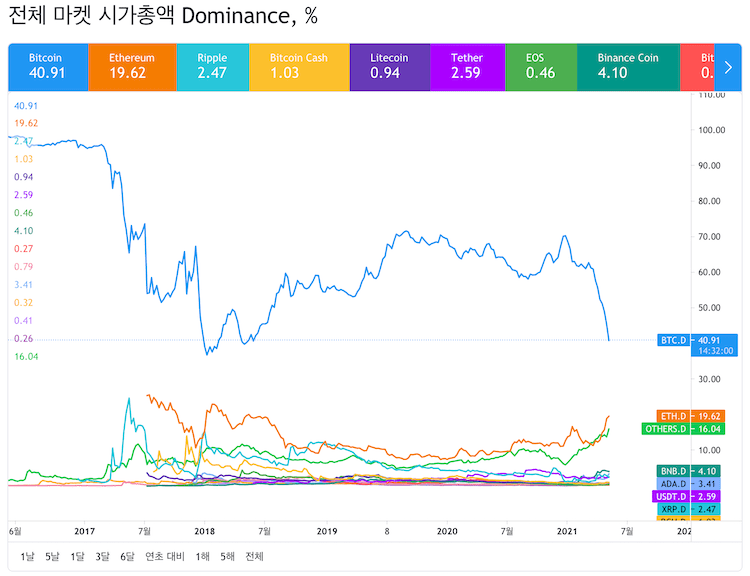
Task: Set range to 1해
Action: coord(202,556)
